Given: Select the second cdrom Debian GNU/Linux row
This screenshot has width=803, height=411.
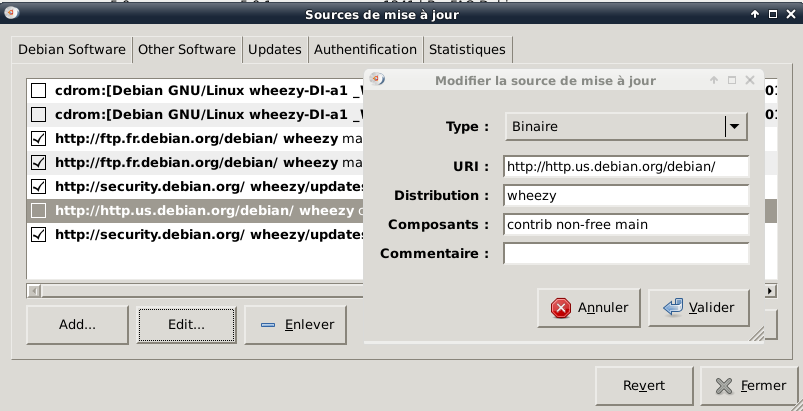Looking at the screenshot, I should tap(209, 115).
